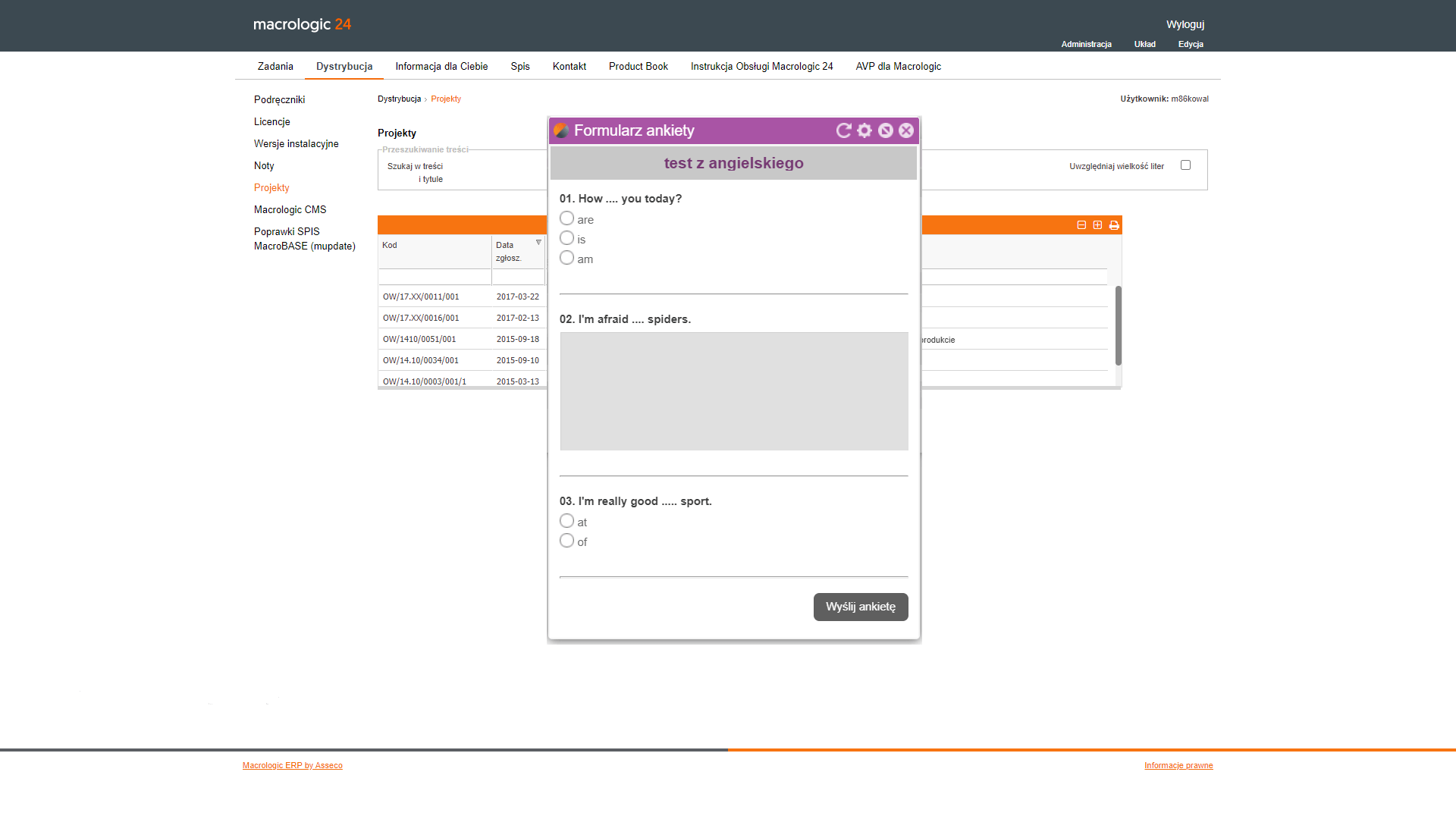The width and height of the screenshot is (1456, 819).
Task: Switch to the Product Book tab
Action: 638,67
